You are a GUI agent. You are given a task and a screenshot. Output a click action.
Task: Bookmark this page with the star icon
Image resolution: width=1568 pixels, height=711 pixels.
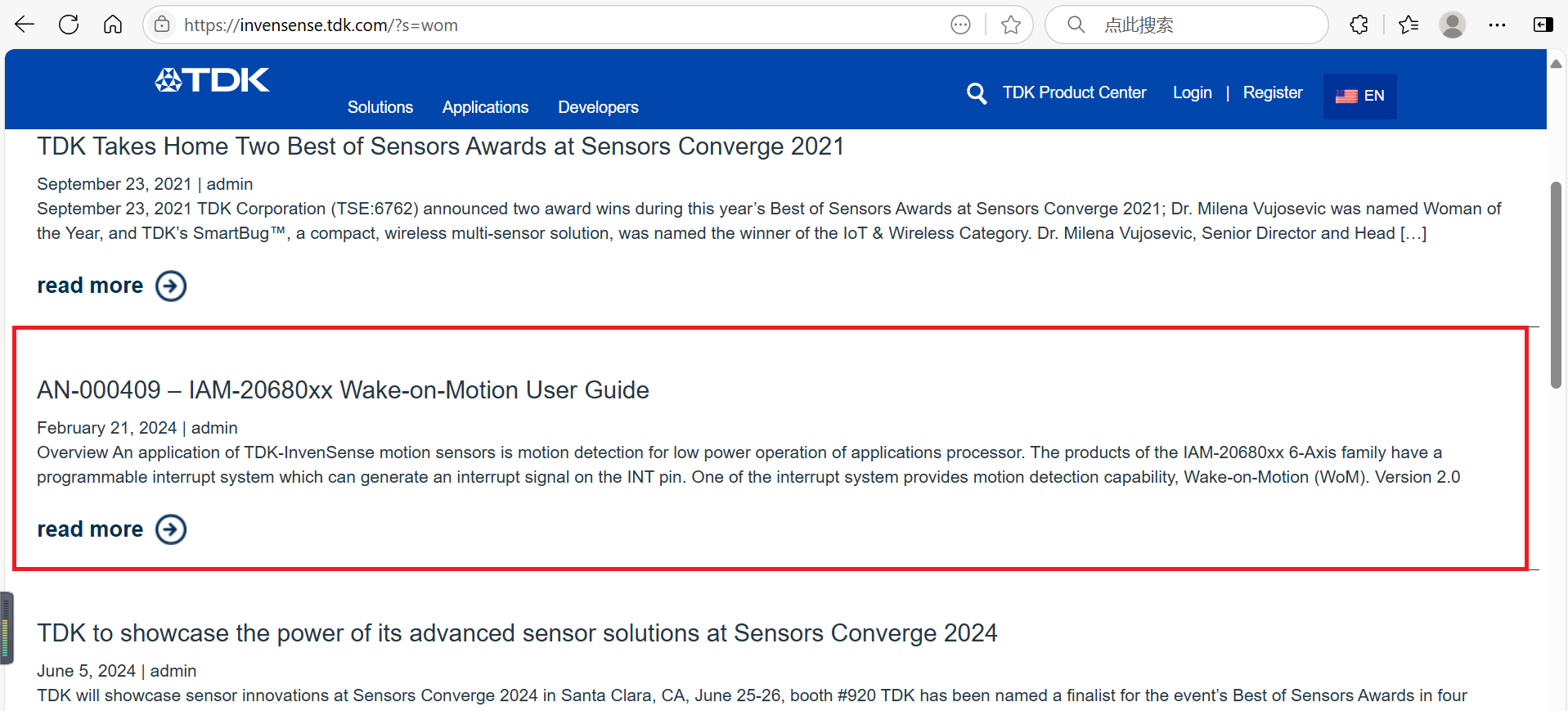click(1011, 25)
